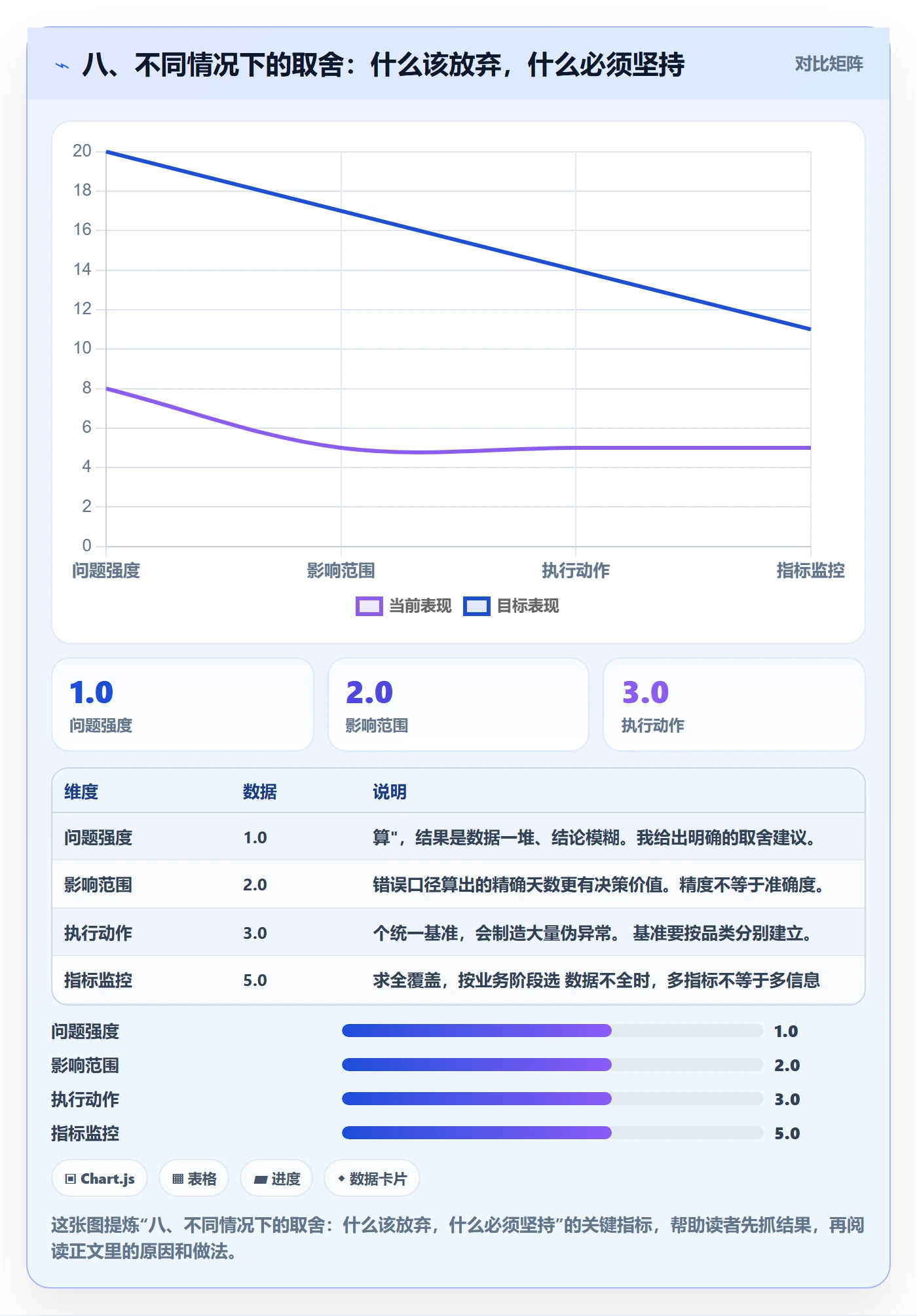This screenshot has width=917, height=1316.
Task: Click the 维度 column header
Action: point(81,792)
